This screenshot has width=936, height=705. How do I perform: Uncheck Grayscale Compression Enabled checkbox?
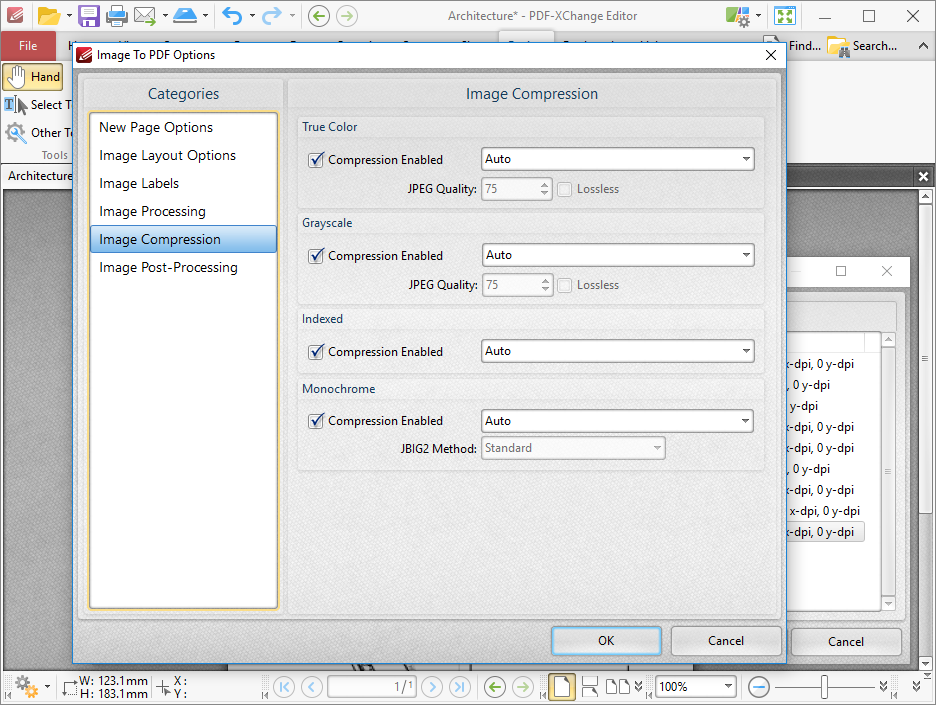(316, 256)
